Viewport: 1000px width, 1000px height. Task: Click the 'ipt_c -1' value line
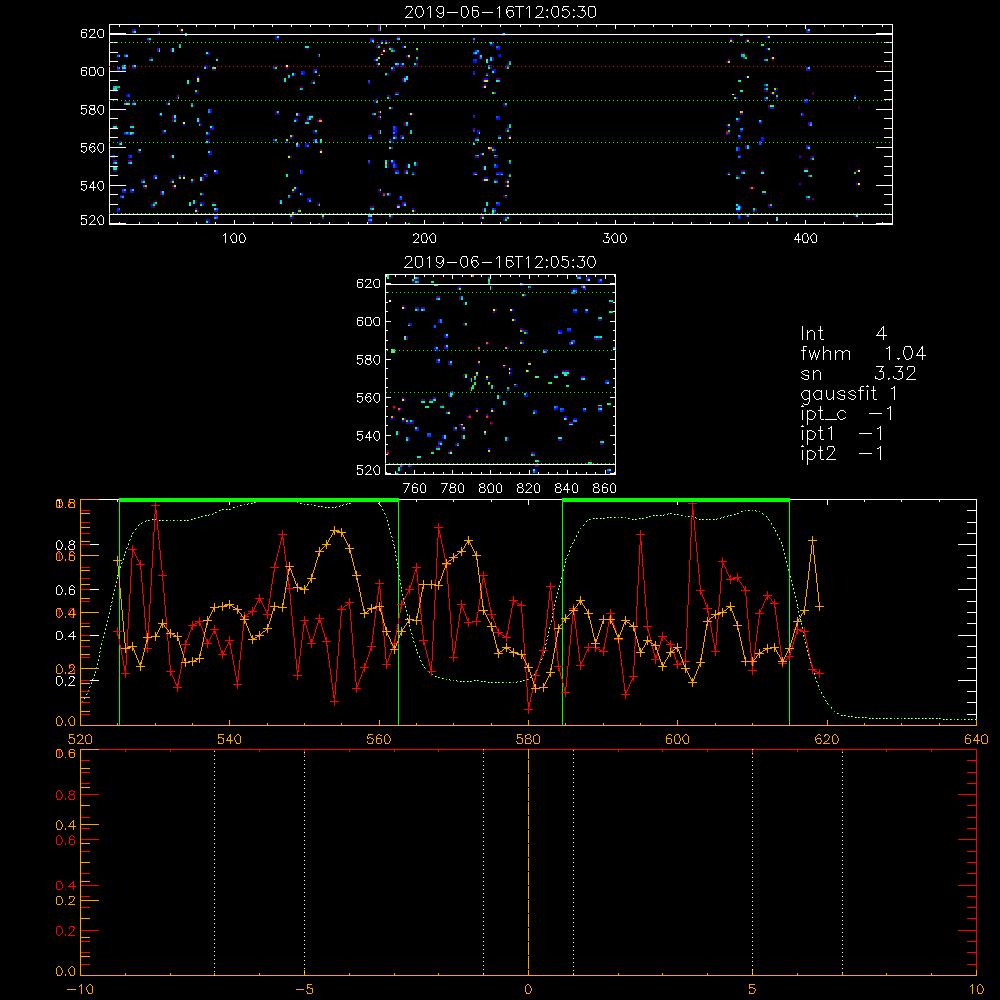[847, 414]
